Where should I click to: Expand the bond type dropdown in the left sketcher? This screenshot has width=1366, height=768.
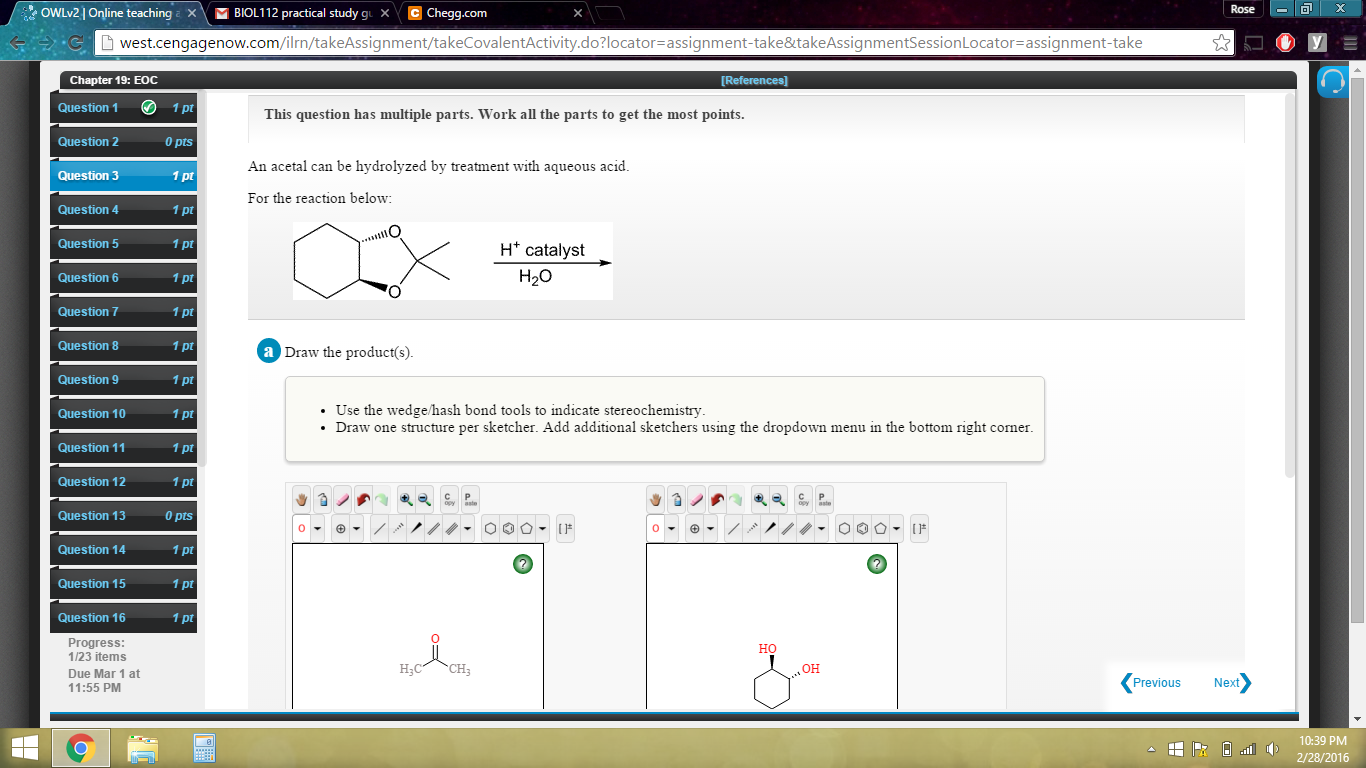point(466,528)
